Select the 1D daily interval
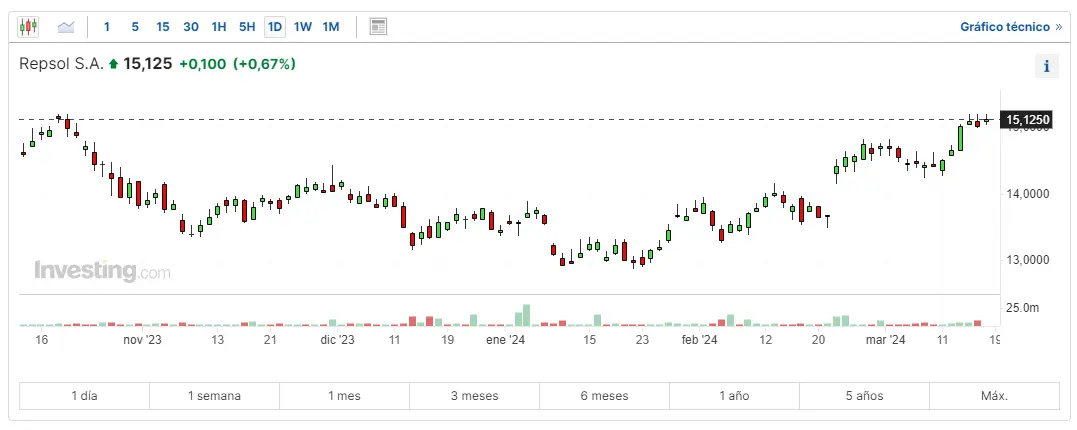1077x430 pixels. pos(275,27)
